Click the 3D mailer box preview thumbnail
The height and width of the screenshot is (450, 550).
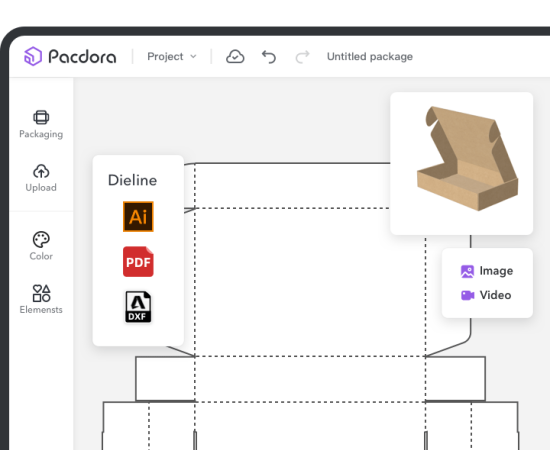(x=462, y=163)
